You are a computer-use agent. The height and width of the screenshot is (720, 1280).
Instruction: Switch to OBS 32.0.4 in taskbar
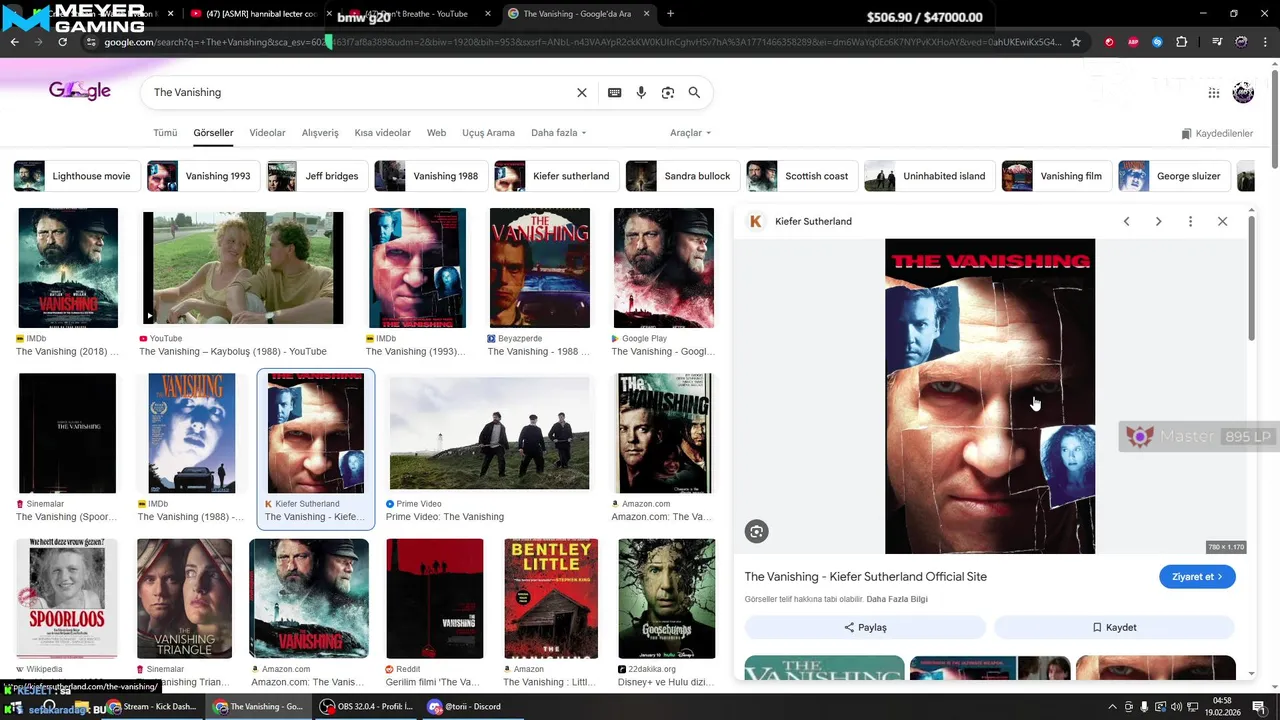365,706
